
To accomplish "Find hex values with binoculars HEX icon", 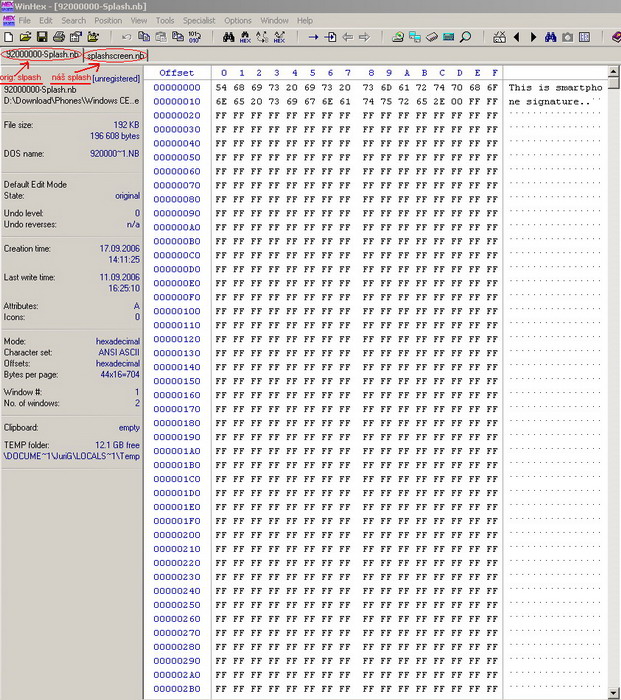I will (x=245, y=37).
